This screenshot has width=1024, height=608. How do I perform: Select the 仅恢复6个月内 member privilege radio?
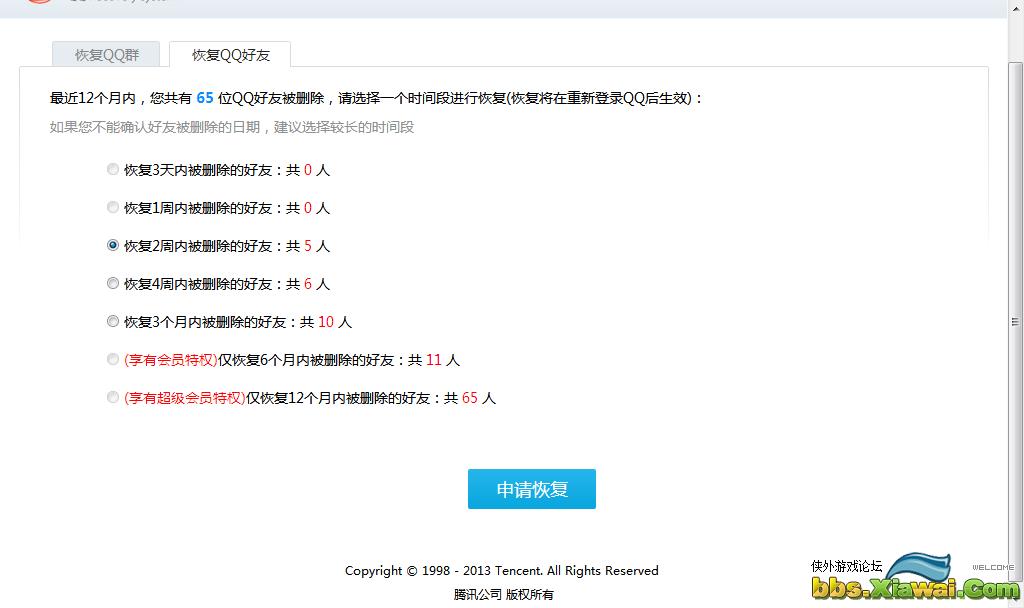(x=113, y=359)
